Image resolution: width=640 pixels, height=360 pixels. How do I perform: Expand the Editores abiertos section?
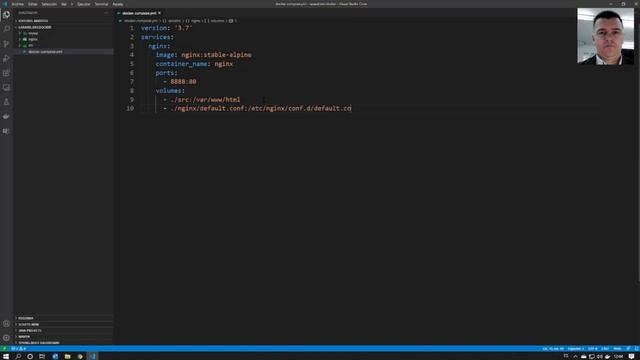click(x=64, y=21)
